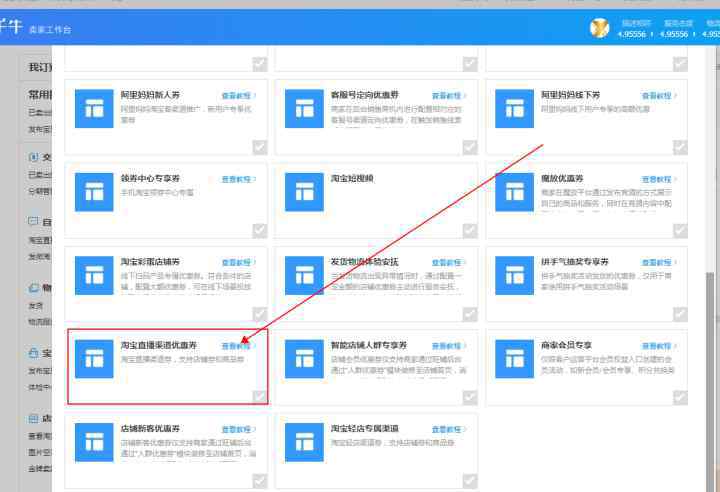
Task: Open 查看教程 link for 微淘优惠券
Action: [658, 179]
